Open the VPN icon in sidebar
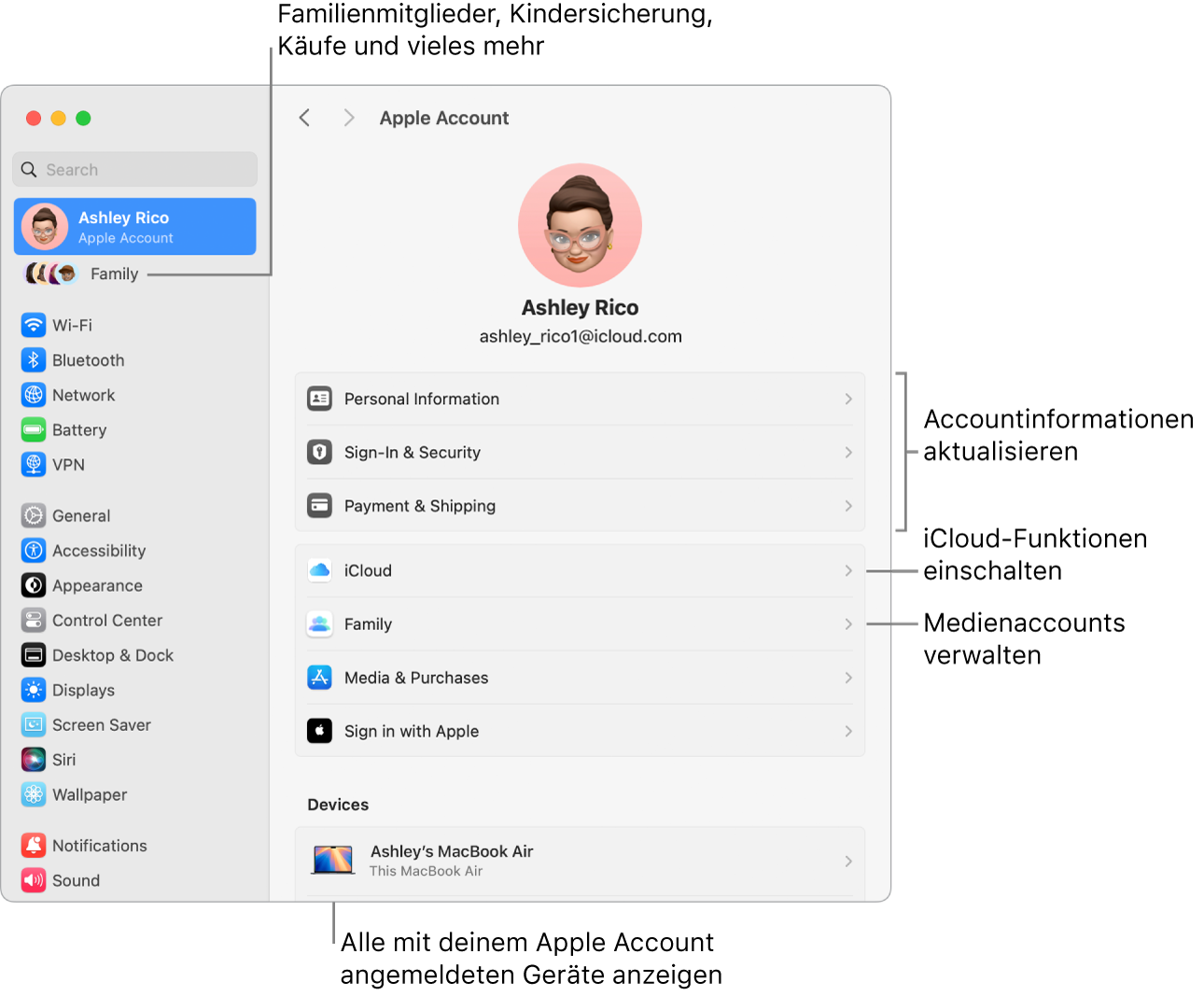1204x996 pixels. [x=34, y=465]
